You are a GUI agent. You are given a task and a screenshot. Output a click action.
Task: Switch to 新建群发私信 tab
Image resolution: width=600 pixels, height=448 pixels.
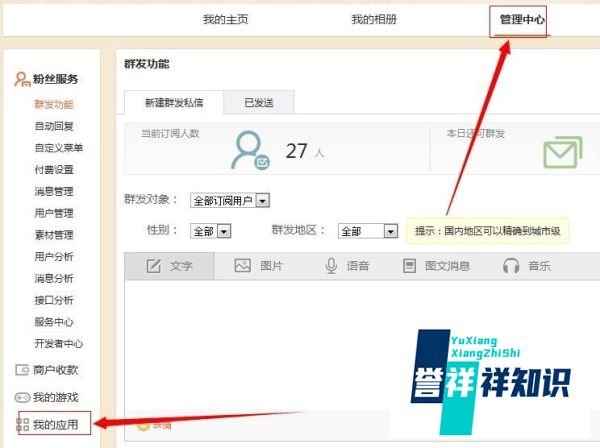pyautogui.click(x=174, y=103)
